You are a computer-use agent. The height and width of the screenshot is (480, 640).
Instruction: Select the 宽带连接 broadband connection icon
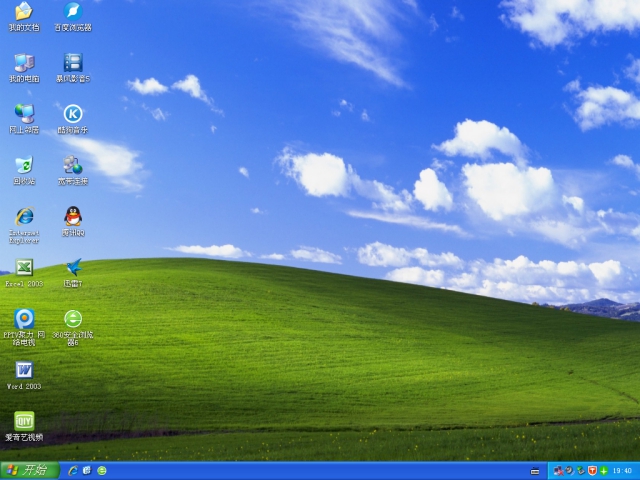pyautogui.click(x=73, y=165)
